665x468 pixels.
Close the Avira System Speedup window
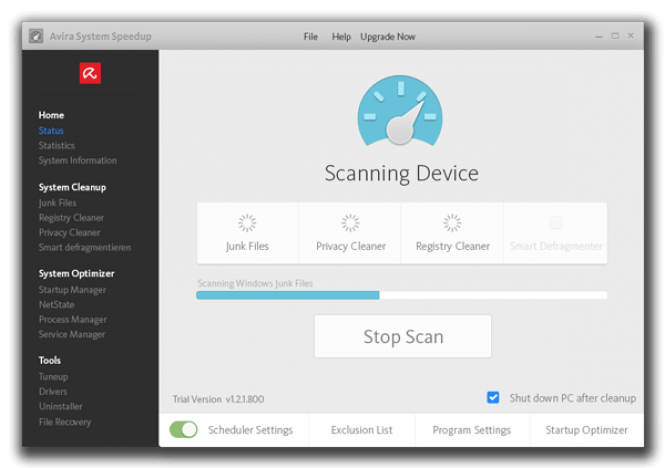tap(631, 36)
